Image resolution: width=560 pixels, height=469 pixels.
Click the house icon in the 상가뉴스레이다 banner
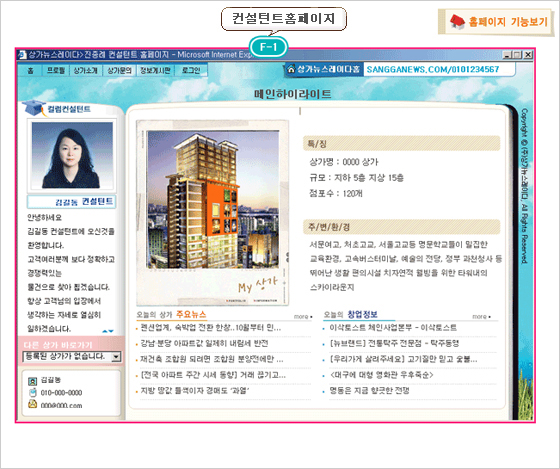point(291,69)
